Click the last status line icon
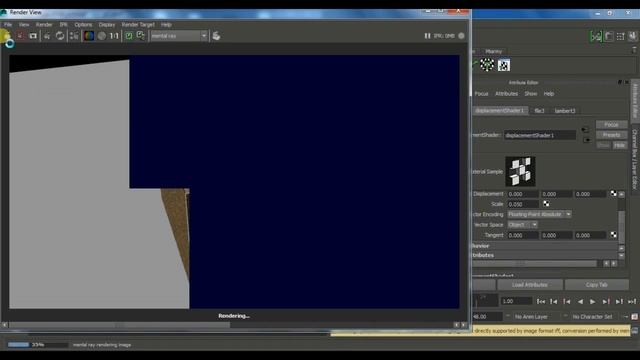The image size is (640, 360). (632, 36)
